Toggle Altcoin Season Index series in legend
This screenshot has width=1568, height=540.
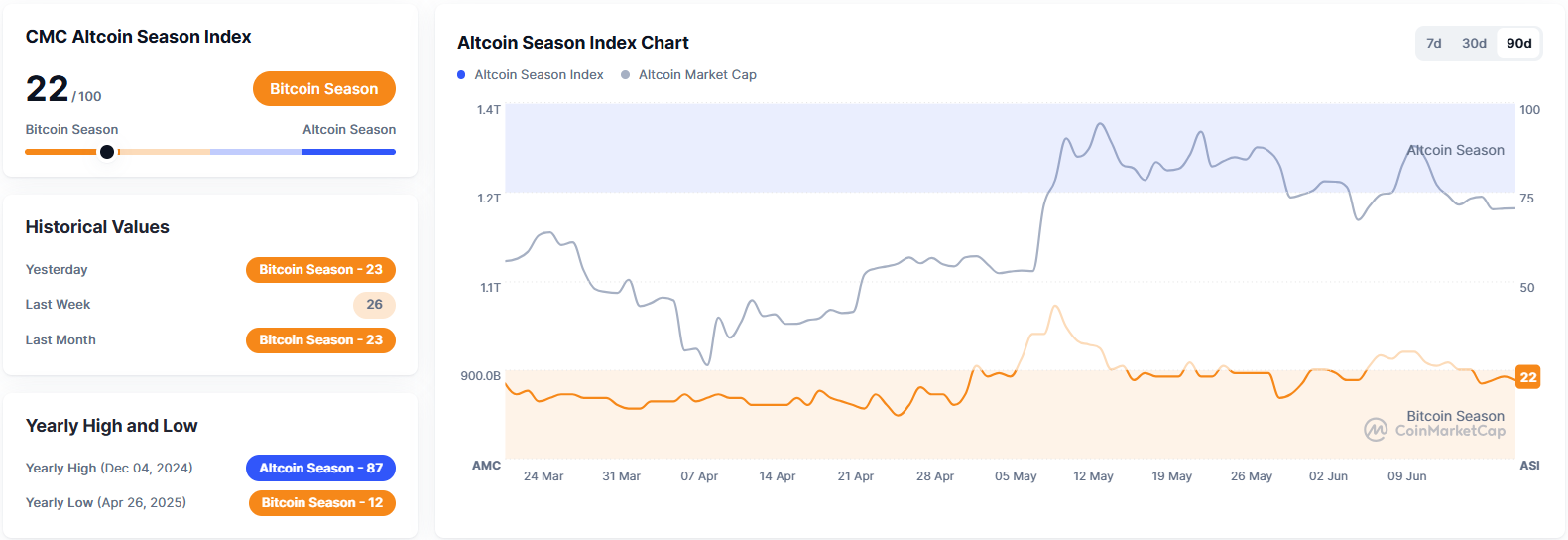539,75
